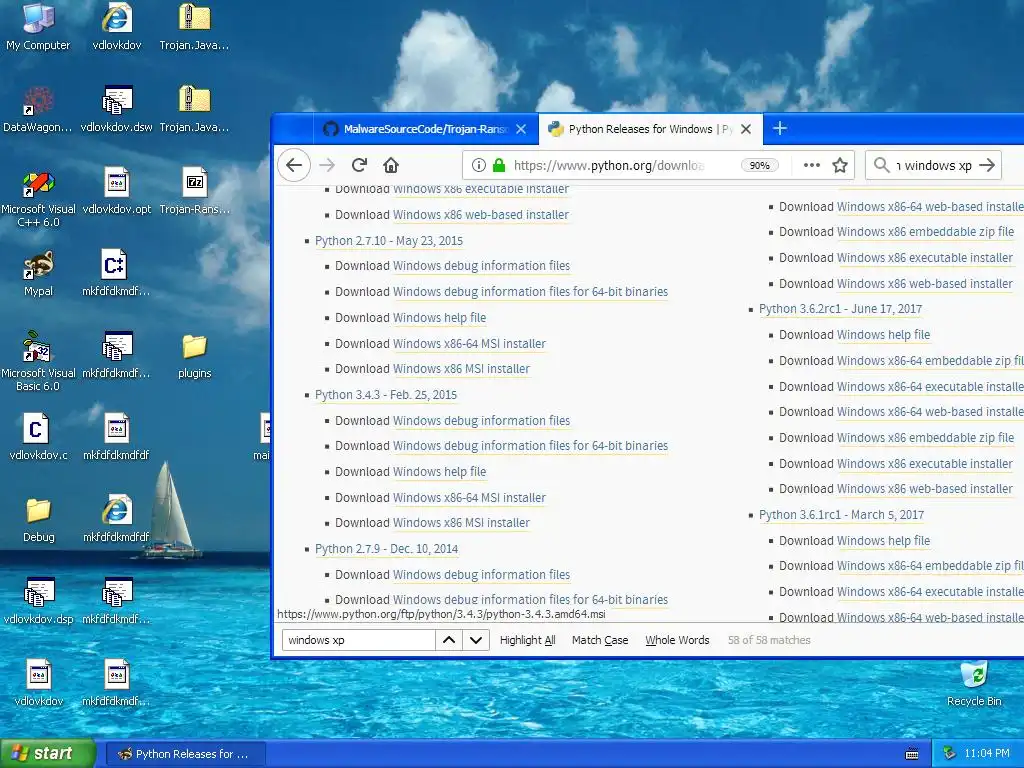Click the search magnifier icon
The image size is (1024, 768).
(x=882, y=165)
